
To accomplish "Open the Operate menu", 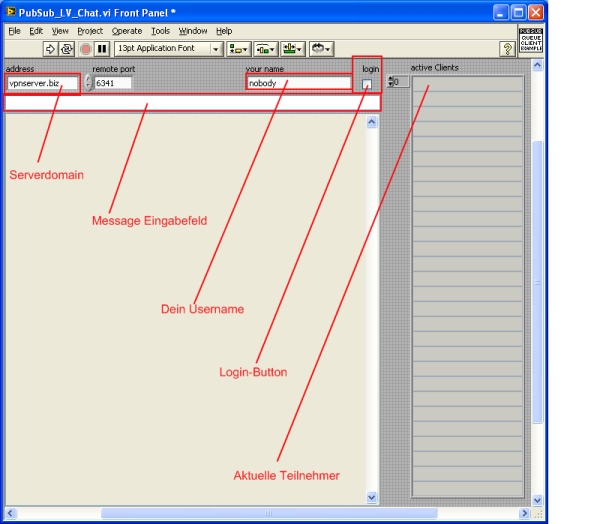I will click(127, 31).
